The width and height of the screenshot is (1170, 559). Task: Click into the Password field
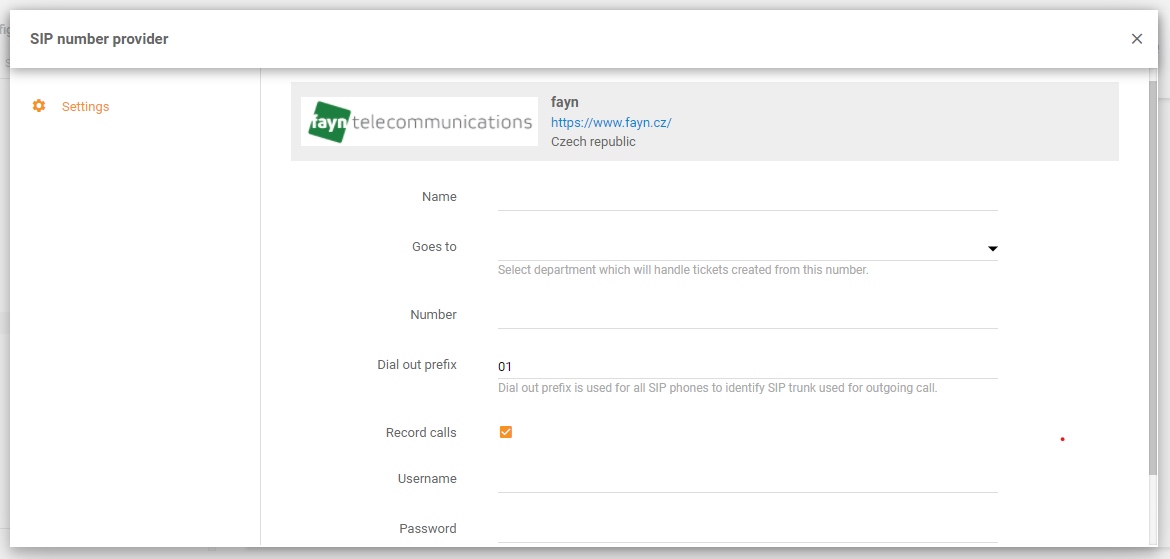pyautogui.click(x=747, y=530)
